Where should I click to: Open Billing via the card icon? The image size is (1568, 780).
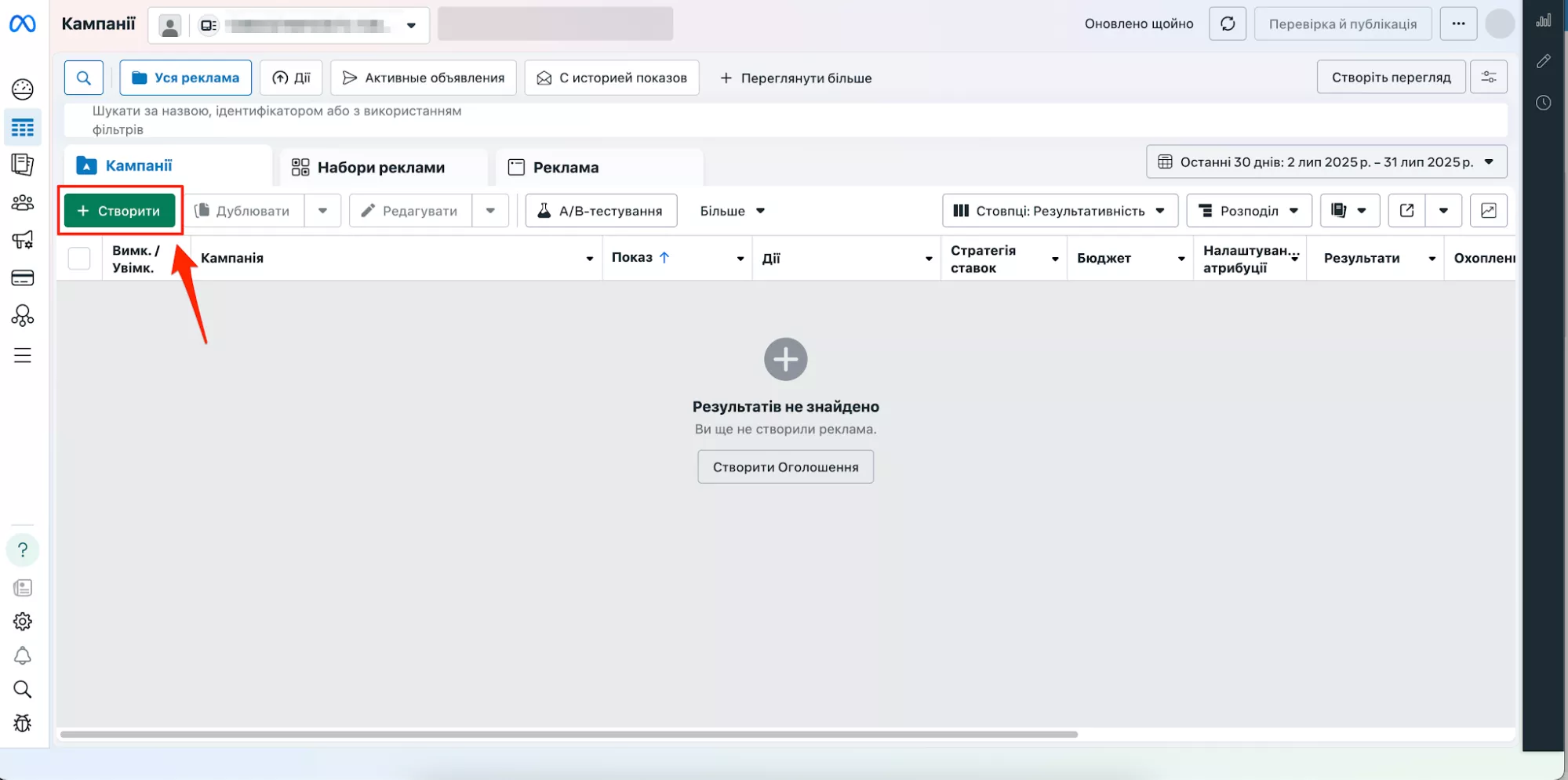tap(23, 278)
